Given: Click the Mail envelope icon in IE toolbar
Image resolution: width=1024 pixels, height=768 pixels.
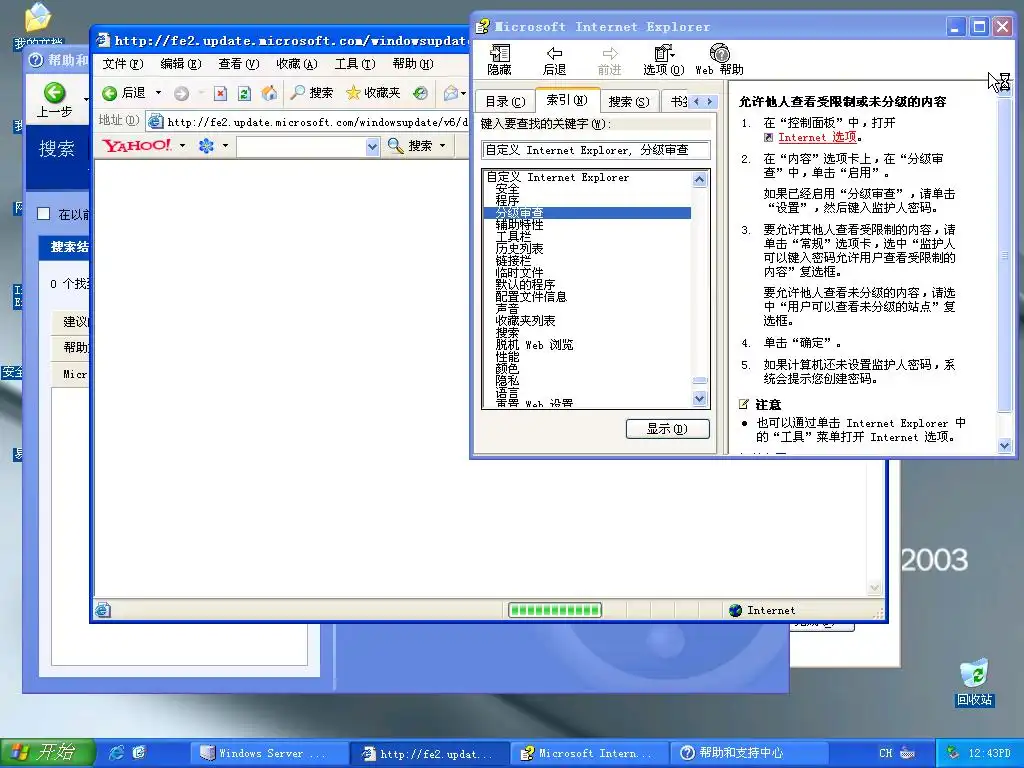Looking at the screenshot, I should 451,93.
